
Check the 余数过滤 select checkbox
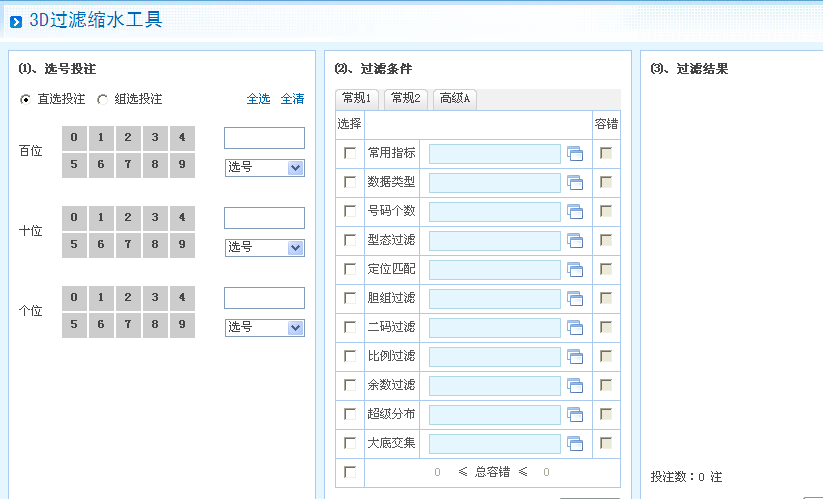point(350,385)
